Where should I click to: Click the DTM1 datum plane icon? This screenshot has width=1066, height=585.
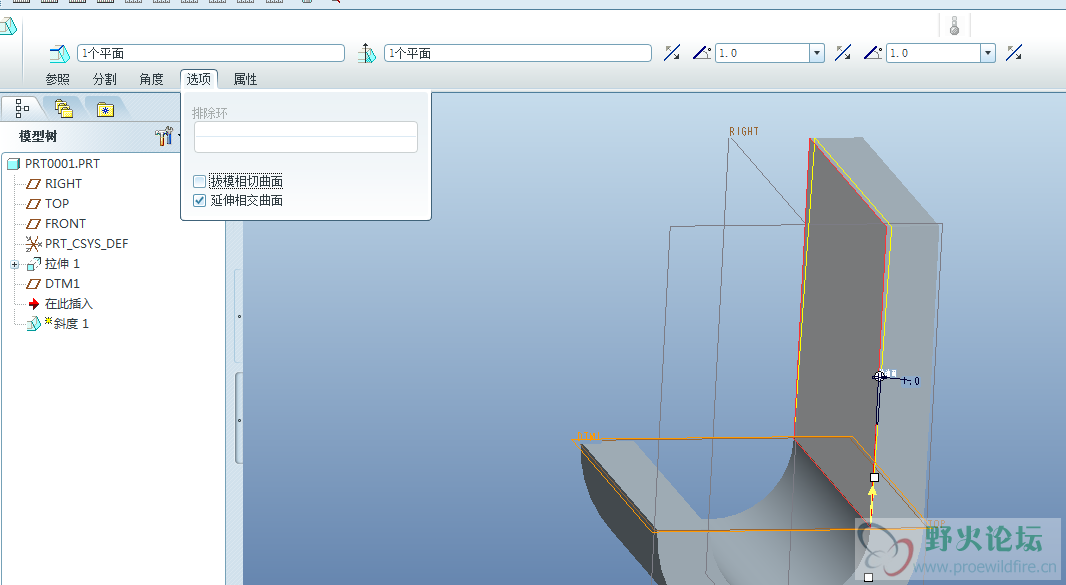pos(33,284)
